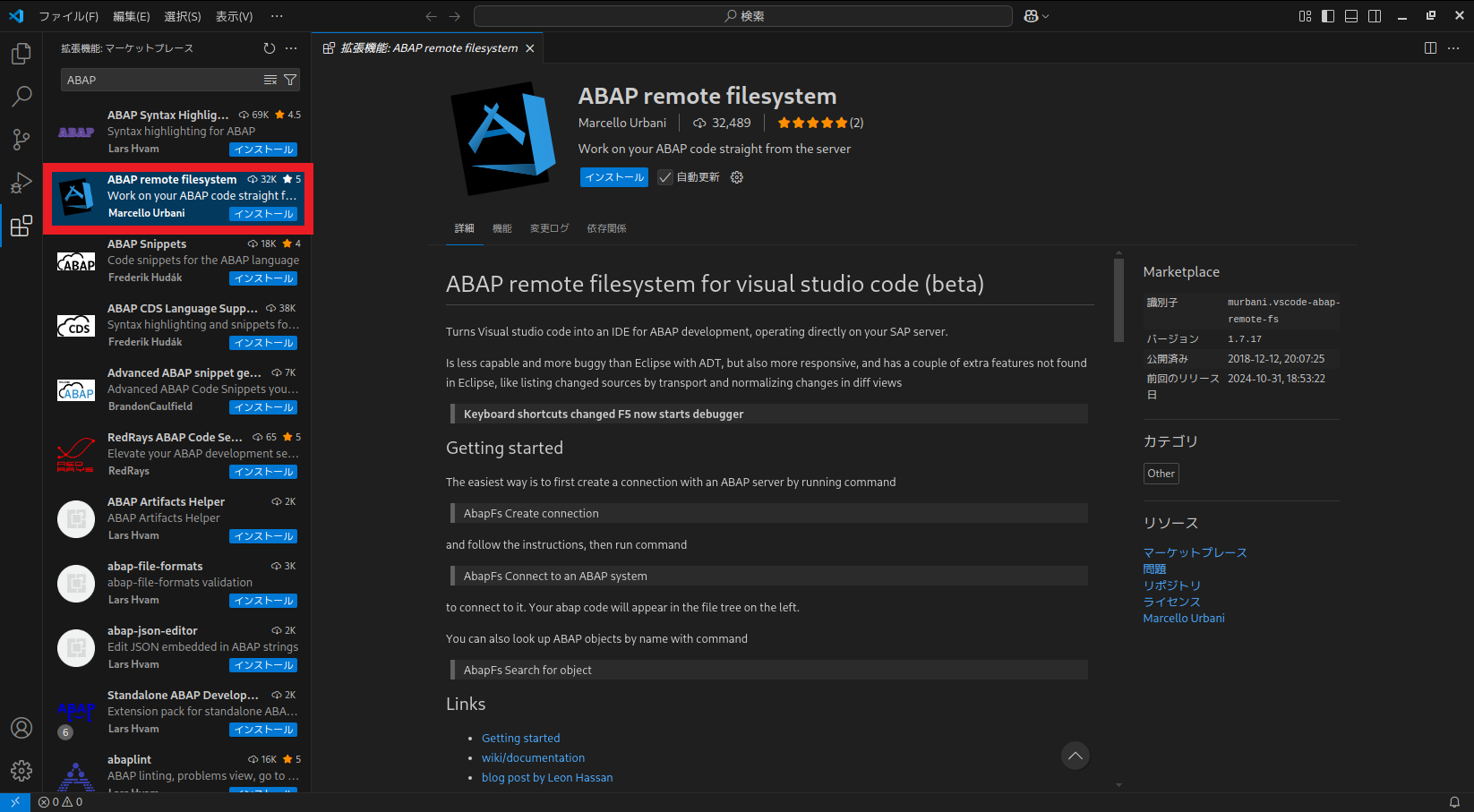Viewport: 1474px width, 812px height.
Task: Open the editor more actions ... menu
Action: click(1453, 47)
